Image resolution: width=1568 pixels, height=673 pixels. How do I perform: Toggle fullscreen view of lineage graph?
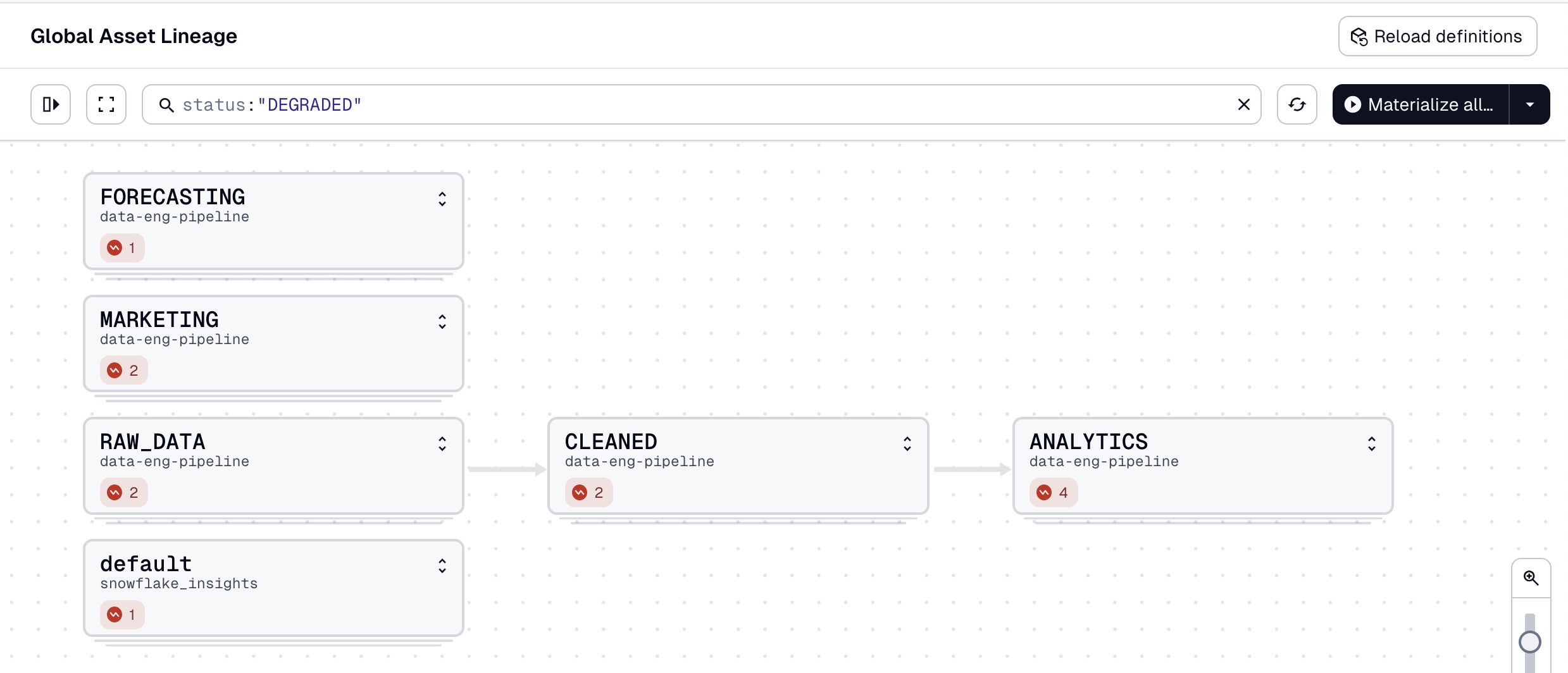coord(106,104)
